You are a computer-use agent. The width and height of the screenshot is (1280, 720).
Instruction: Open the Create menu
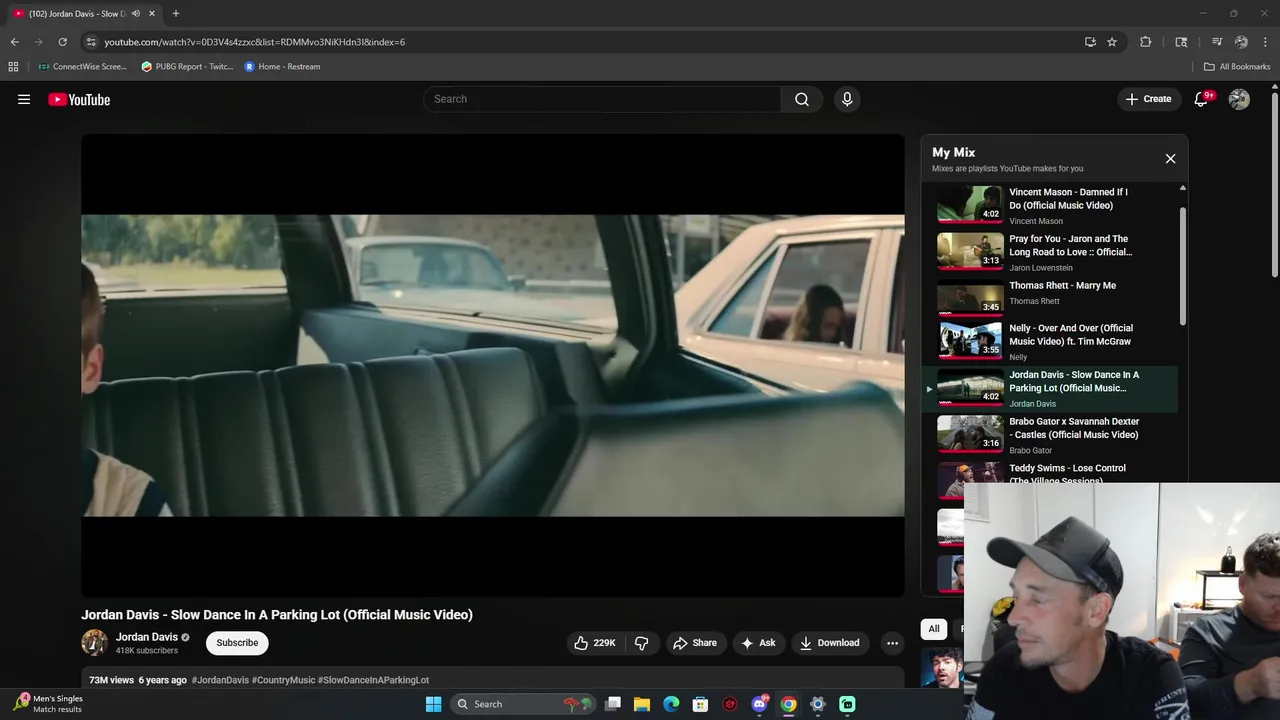[1148, 99]
